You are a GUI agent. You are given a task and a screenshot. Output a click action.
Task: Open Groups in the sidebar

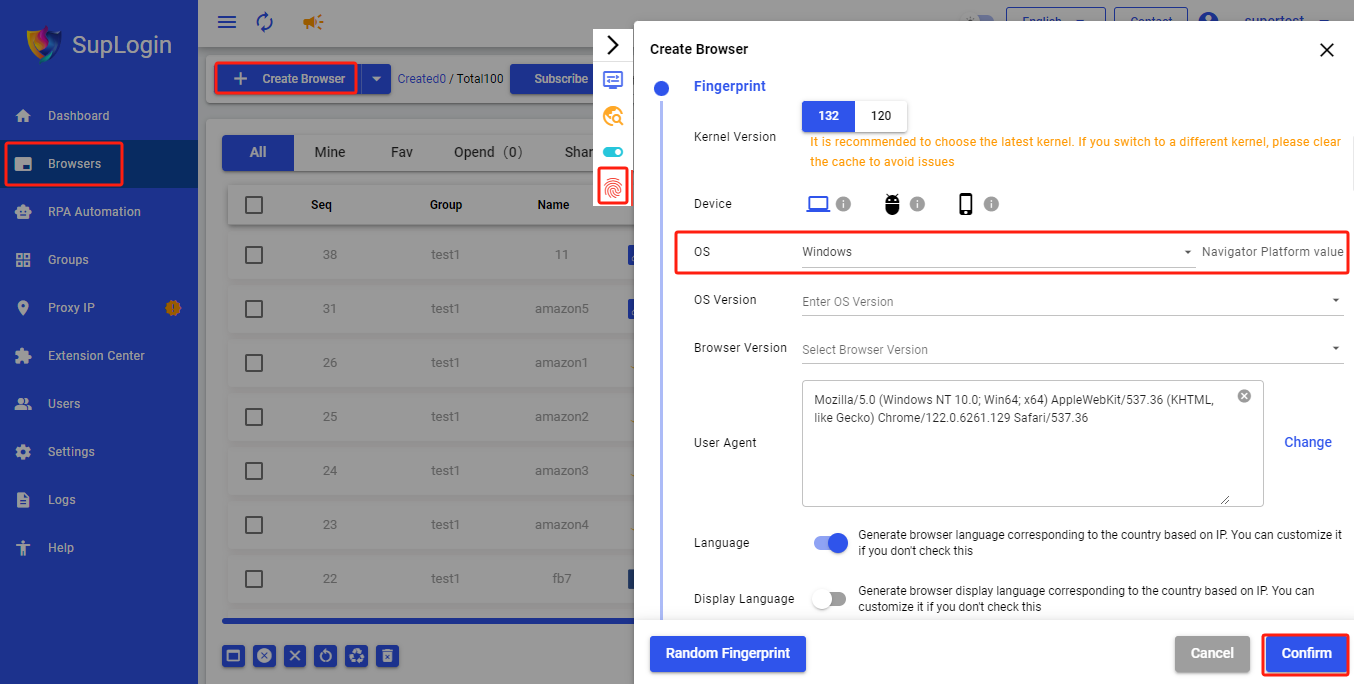[x=99, y=260]
